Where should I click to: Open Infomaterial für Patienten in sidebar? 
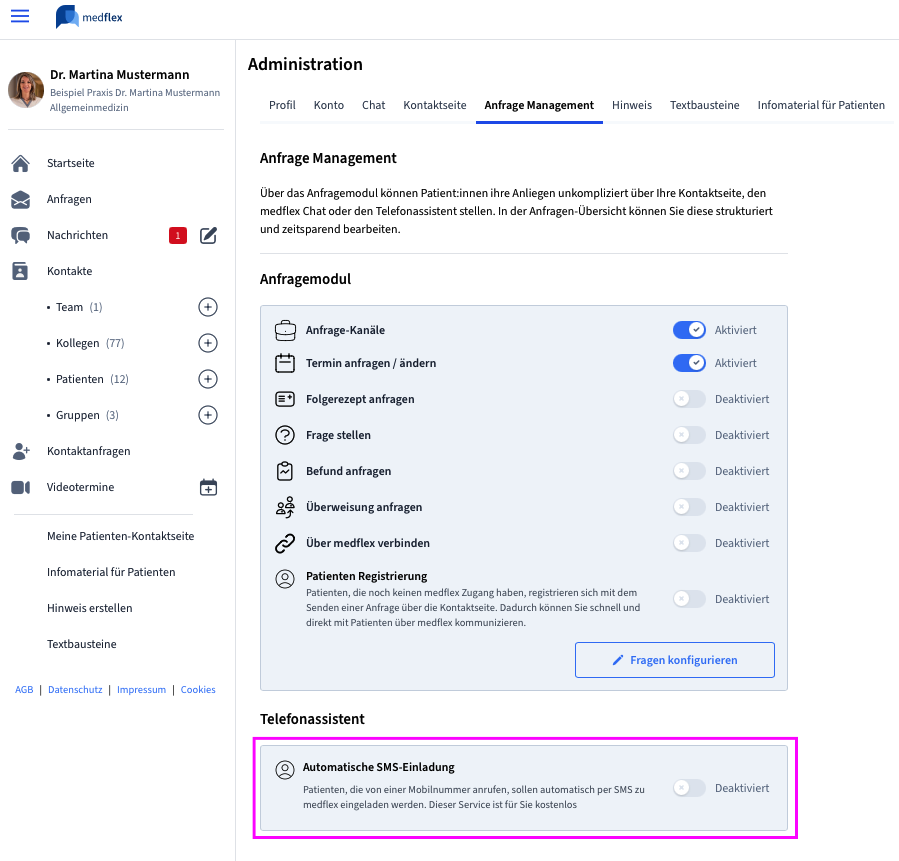point(111,573)
